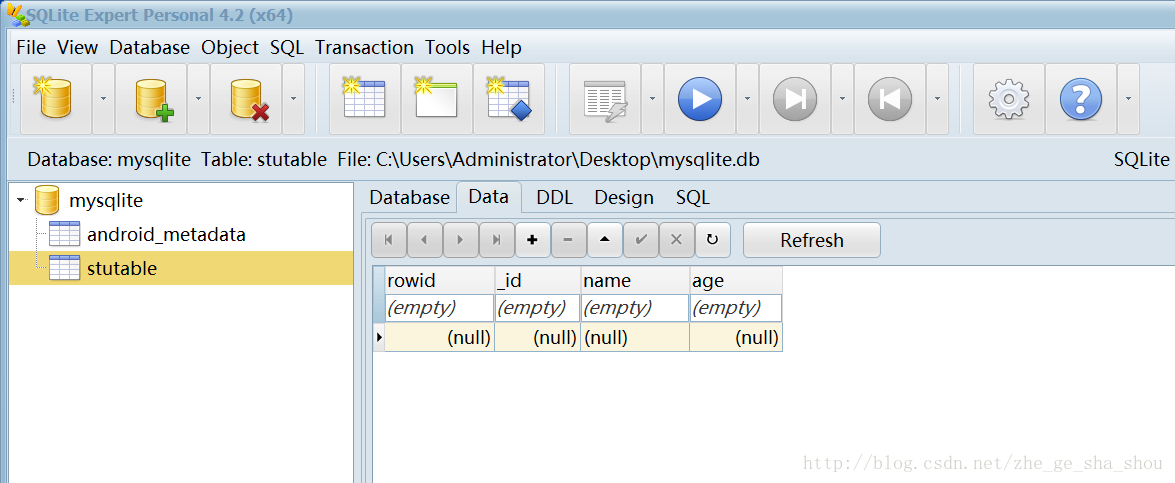Open dropdown arrow beside blue Play button
This screenshot has width=1175, height=483.
(x=747, y=99)
